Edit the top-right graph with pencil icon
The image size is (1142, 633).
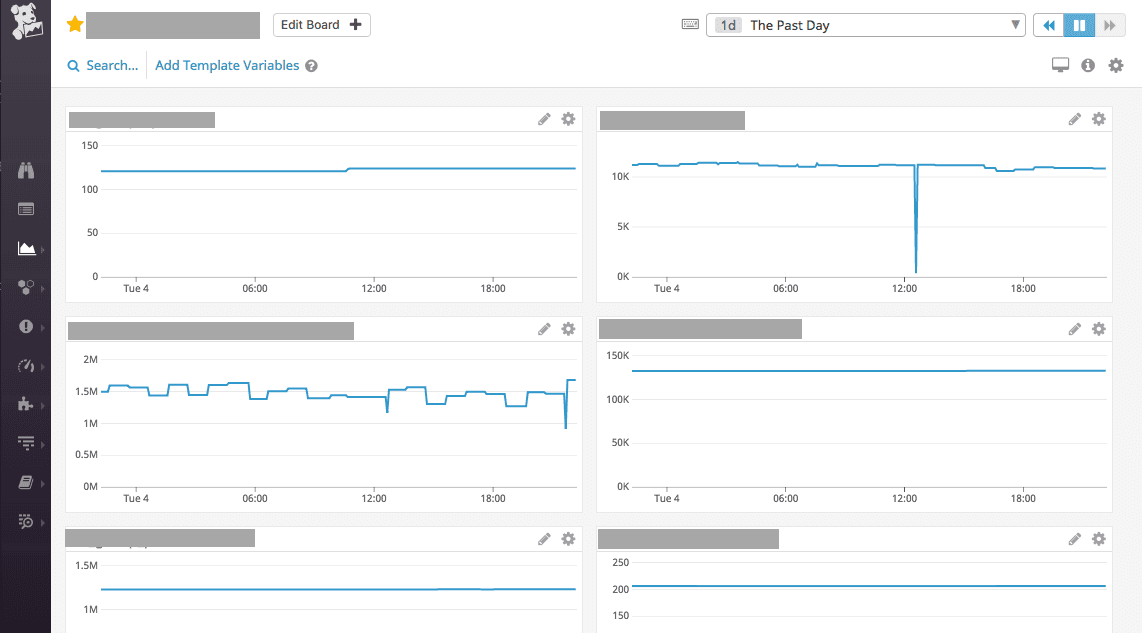(x=1075, y=119)
